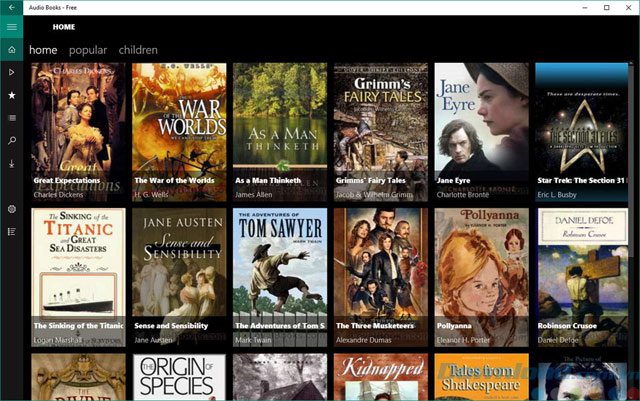
Task: Open the hamburger menu
Action: (11, 27)
